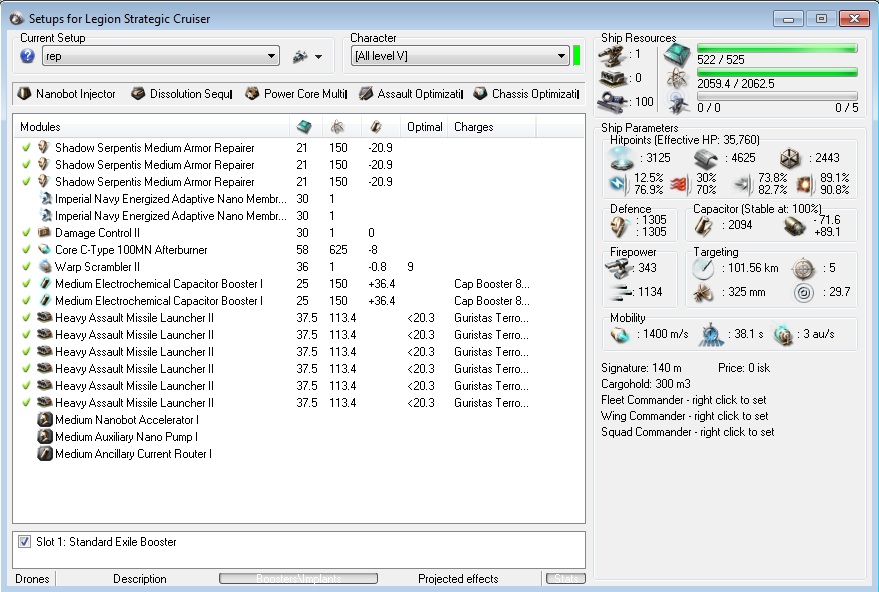879x592 pixels.
Task: Switch to the Drones tab
Action: [x=32, y=579]
